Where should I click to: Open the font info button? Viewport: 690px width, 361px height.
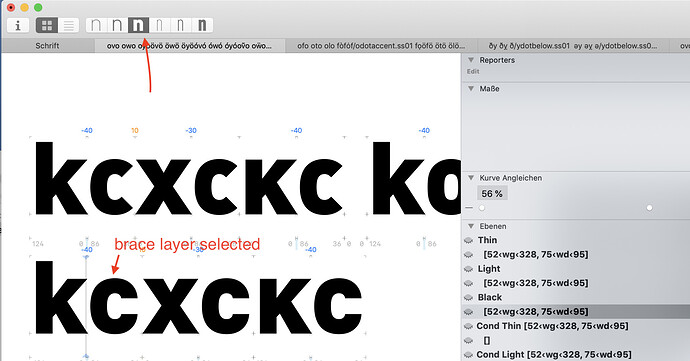pos(18,26)
